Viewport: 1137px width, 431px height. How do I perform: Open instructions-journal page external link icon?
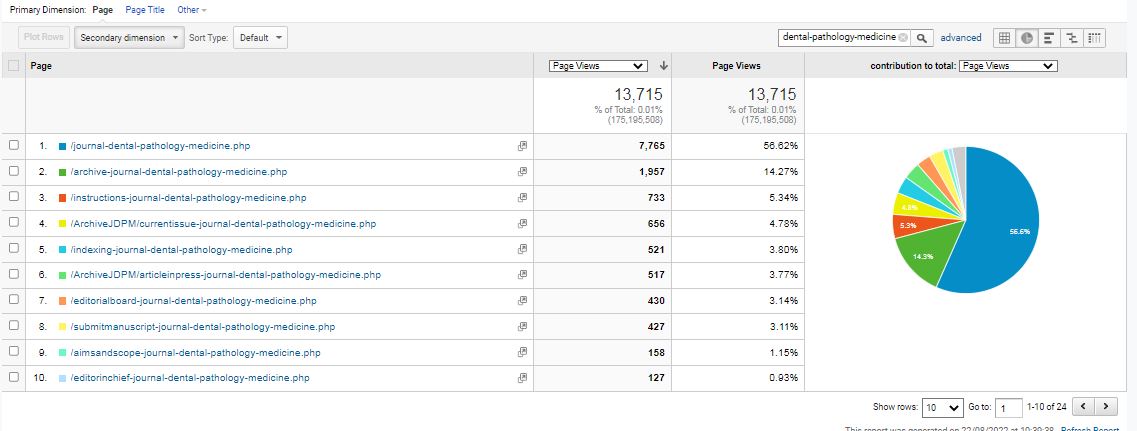click(522, 197)
